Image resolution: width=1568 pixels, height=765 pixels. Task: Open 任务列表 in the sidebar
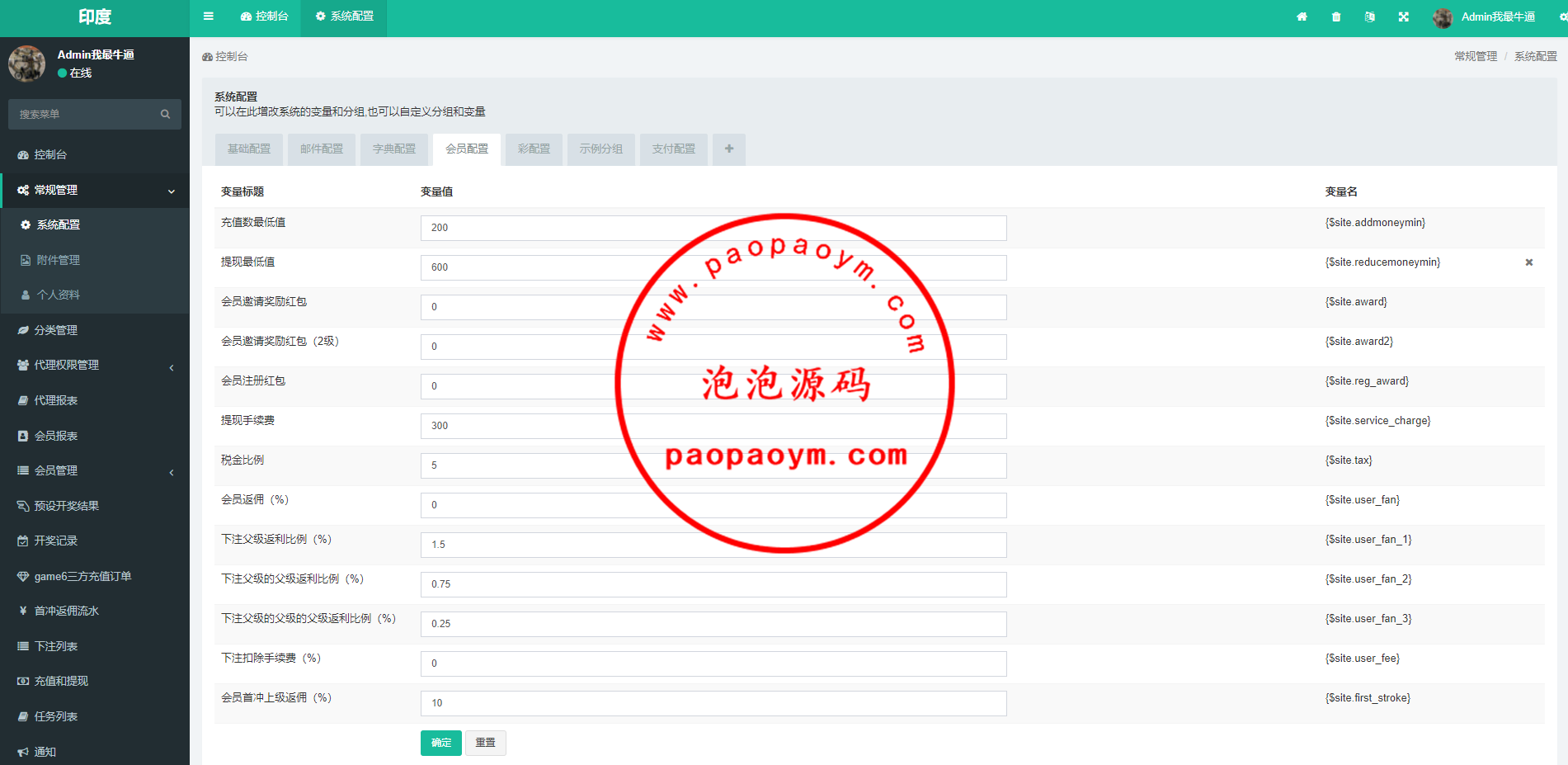95,716
